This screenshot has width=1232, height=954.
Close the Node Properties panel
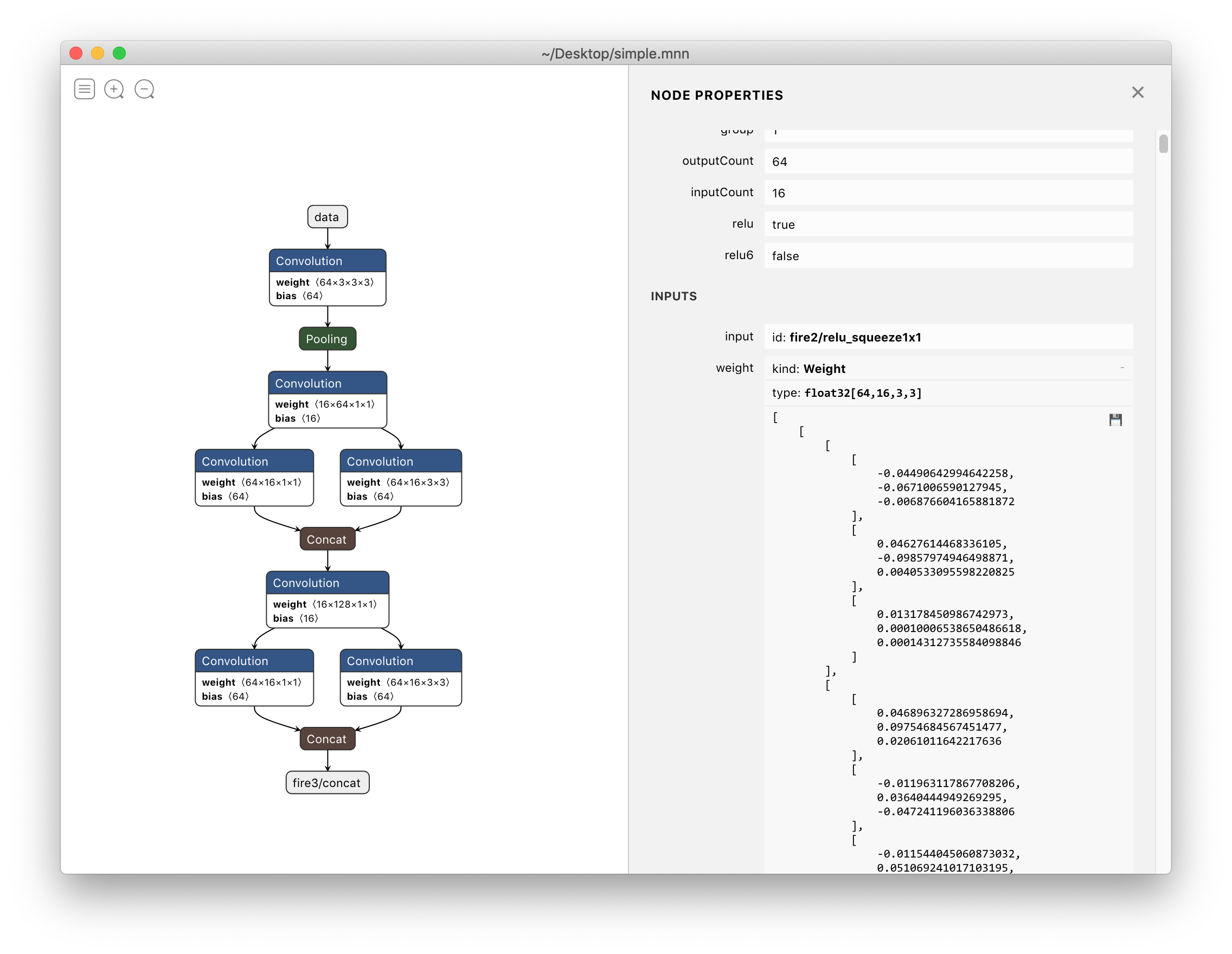point(1137,93)
